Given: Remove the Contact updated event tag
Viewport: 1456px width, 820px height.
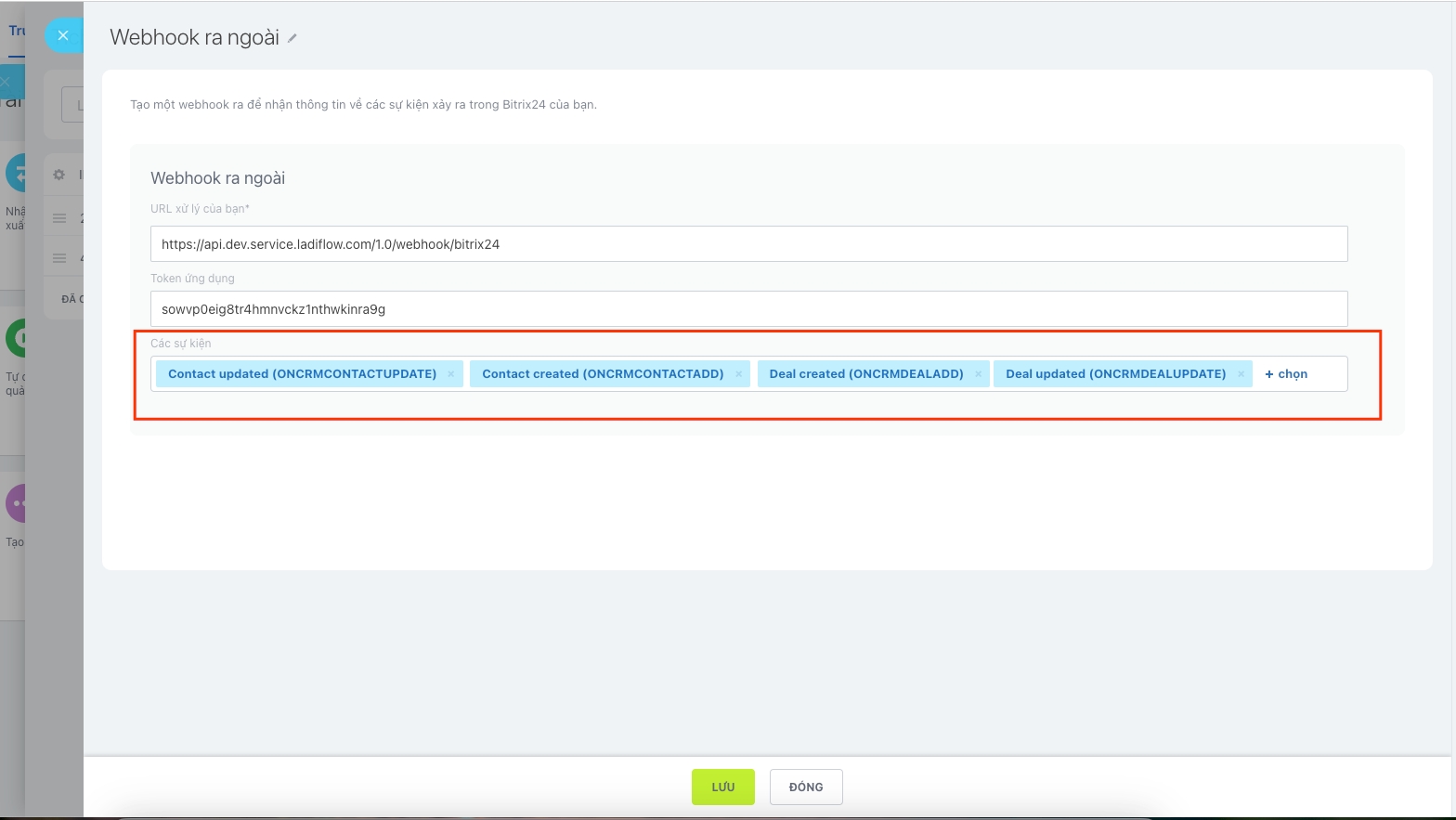Looking at the screenshot, I should tap(451, 374).
